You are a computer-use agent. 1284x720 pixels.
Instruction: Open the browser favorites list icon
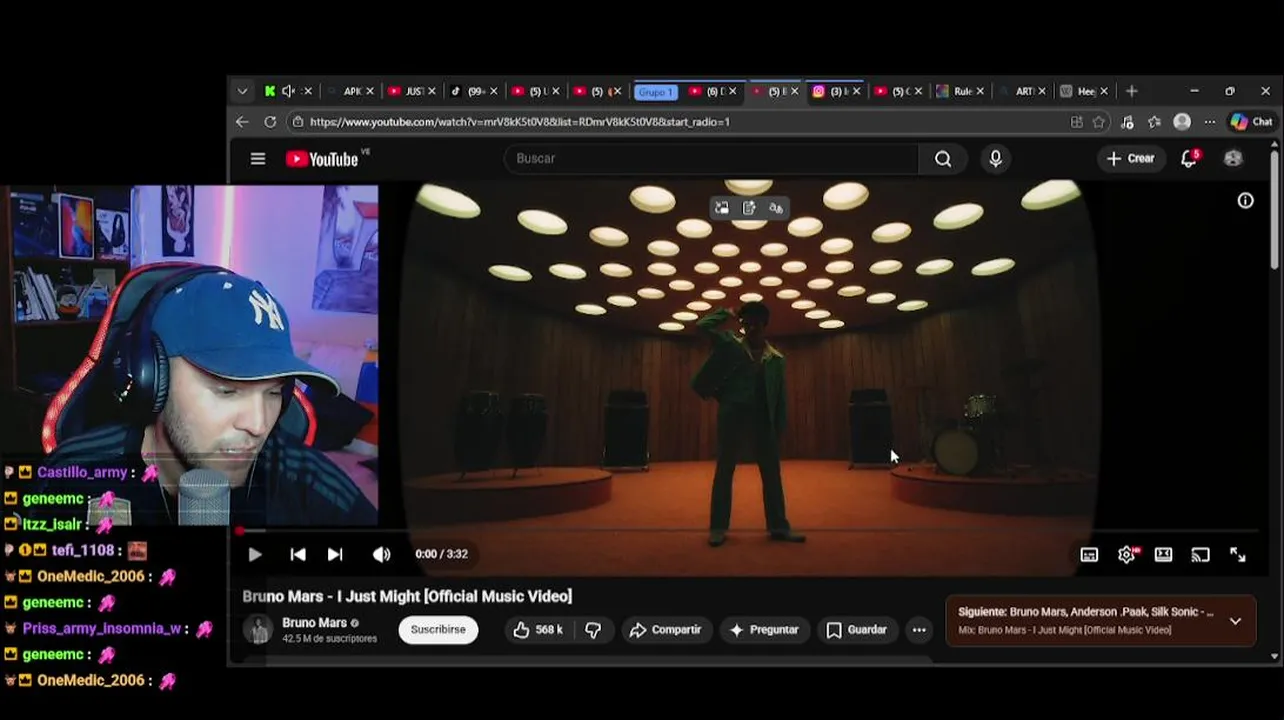pos(1154,122)
